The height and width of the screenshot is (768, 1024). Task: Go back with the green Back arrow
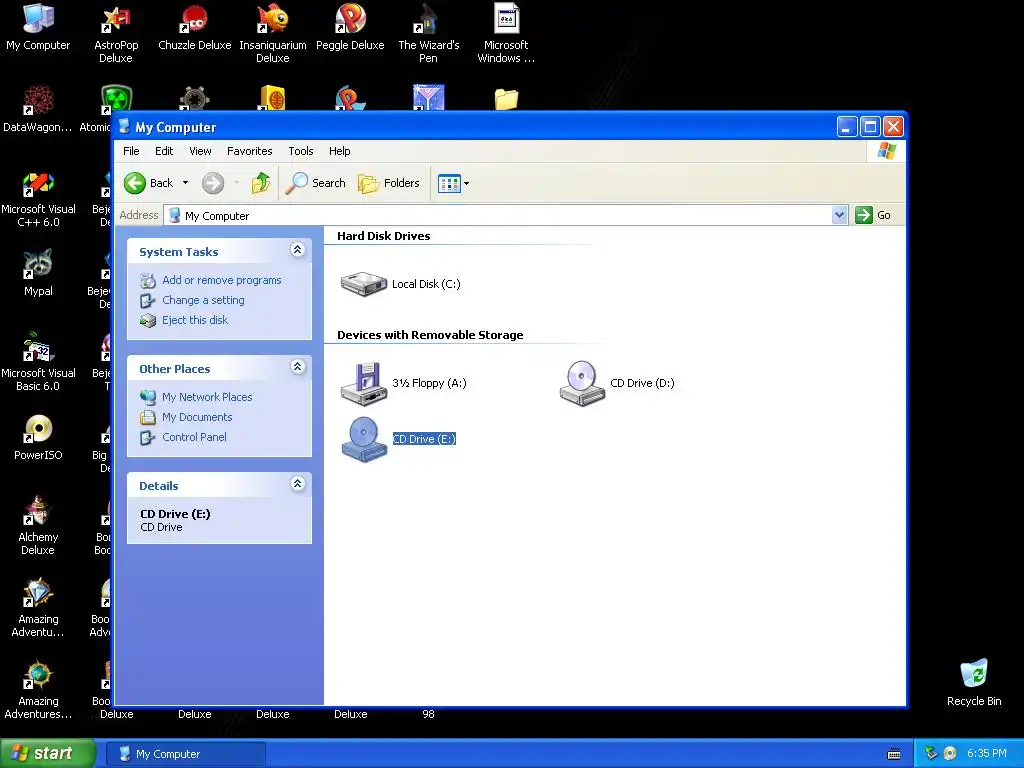pyautogui.click(x=135, y=183)
